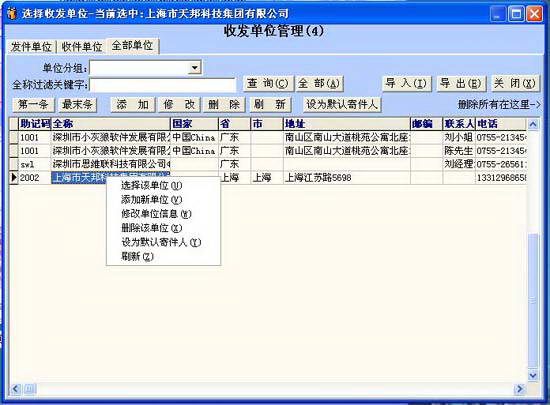Choose 刷新(Z) from context menu
This screenshot has width=550, height=405.
pos(163,257)
